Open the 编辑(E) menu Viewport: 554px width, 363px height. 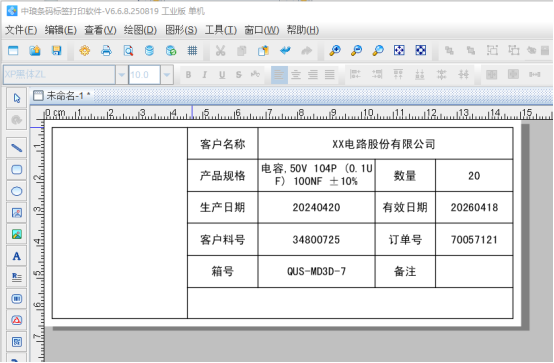(x=60, y=30)
